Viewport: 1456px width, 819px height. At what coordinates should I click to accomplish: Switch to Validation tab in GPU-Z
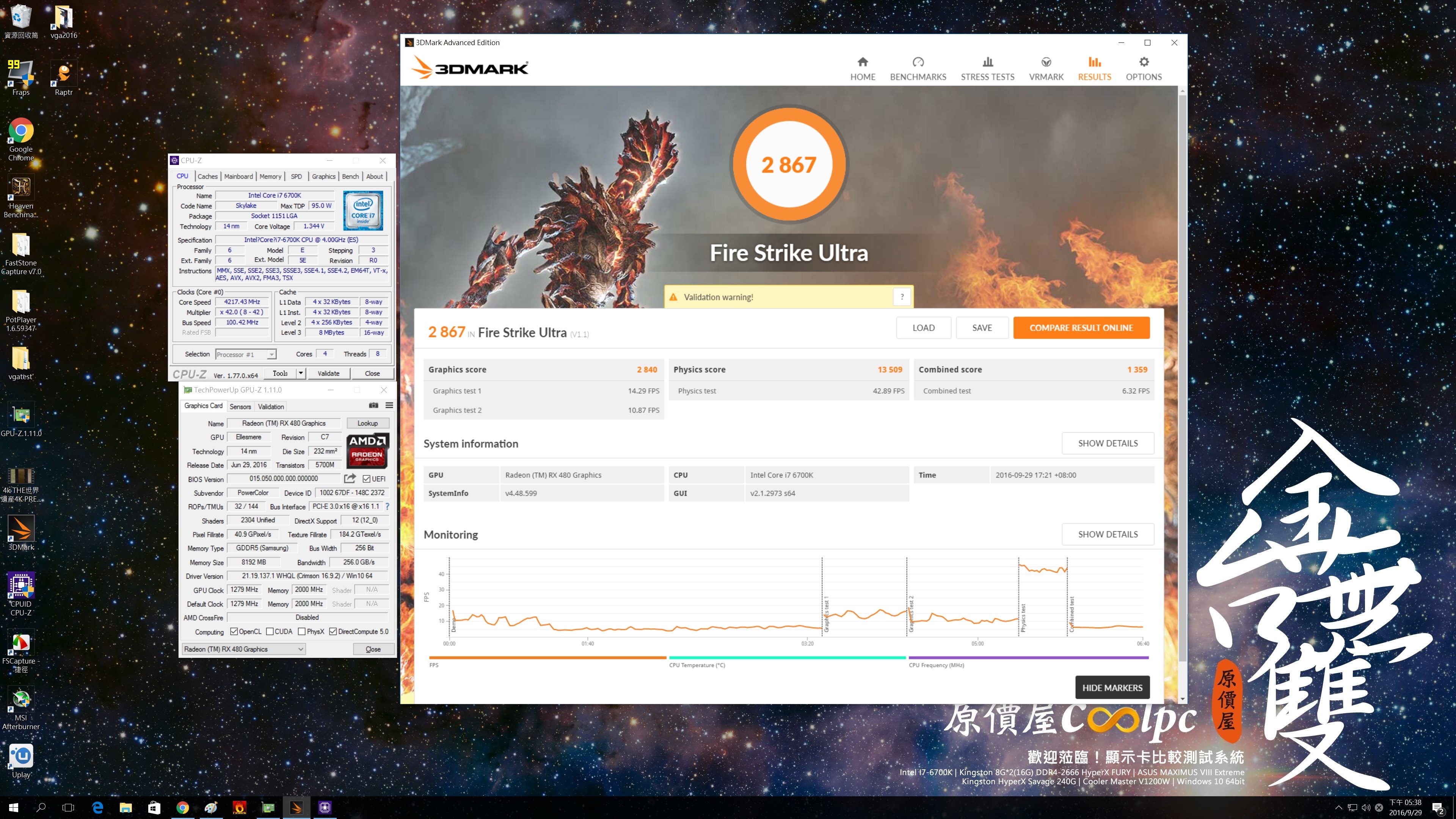click(271, 406)
